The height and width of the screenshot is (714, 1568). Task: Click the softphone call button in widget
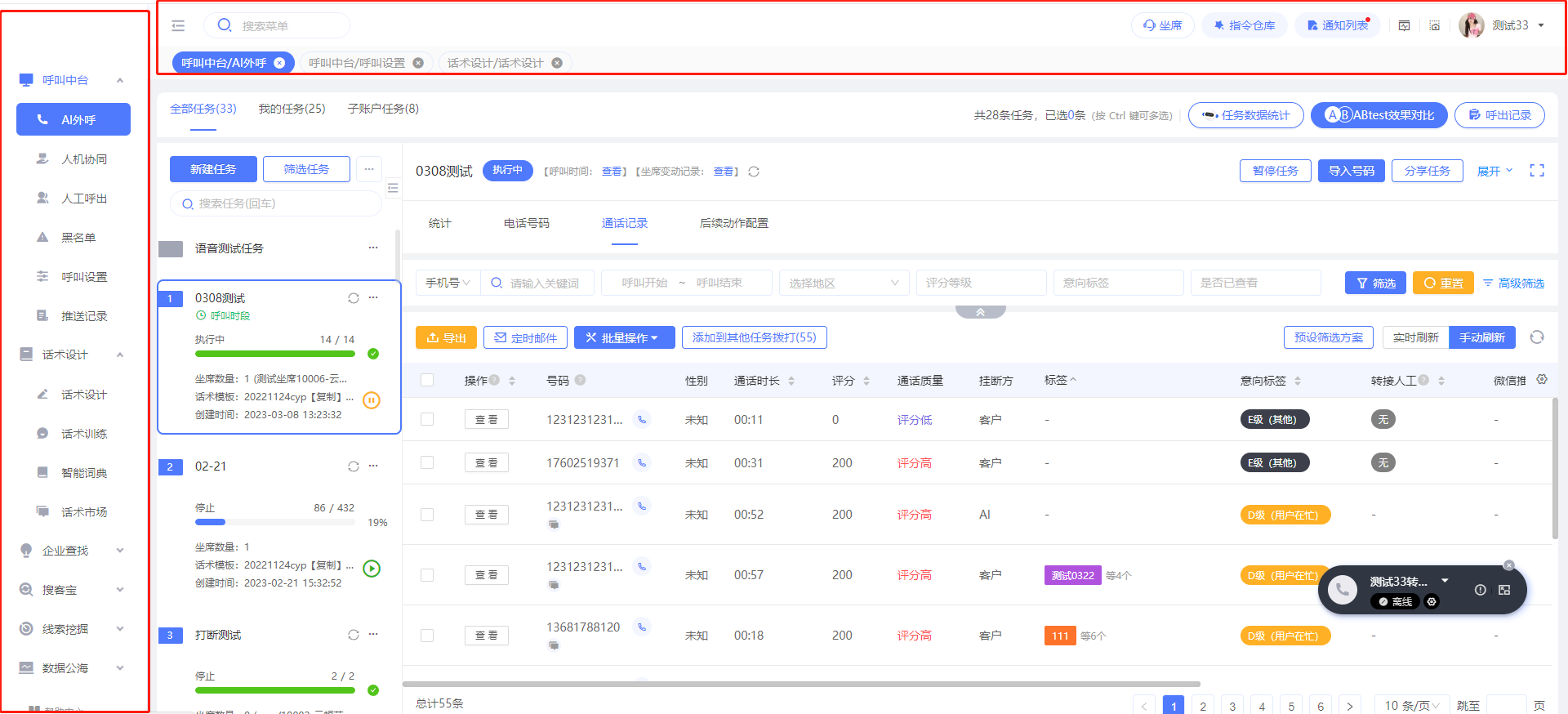pos(1343,590)
